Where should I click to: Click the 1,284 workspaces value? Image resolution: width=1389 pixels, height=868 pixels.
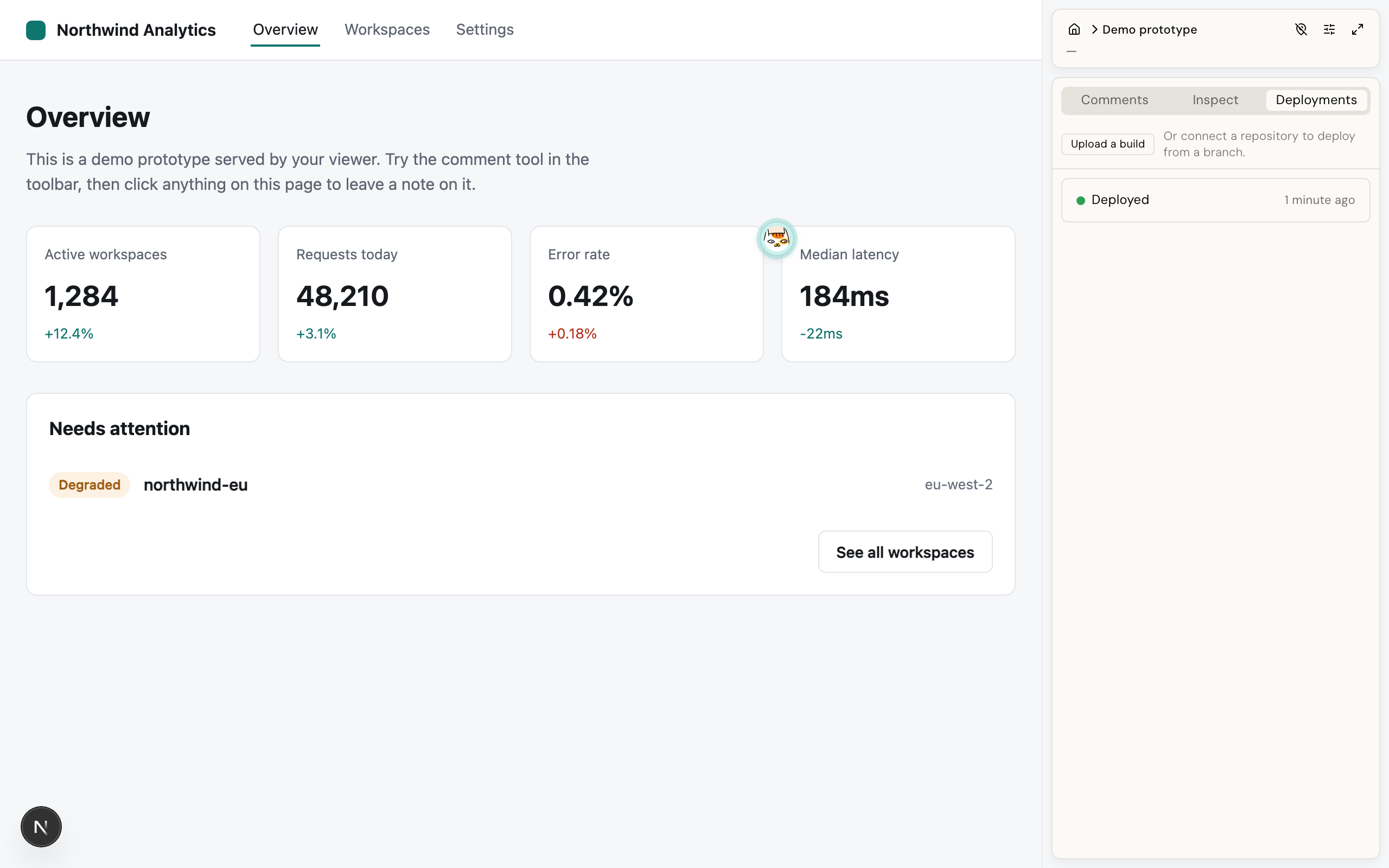tap(81, 296)
